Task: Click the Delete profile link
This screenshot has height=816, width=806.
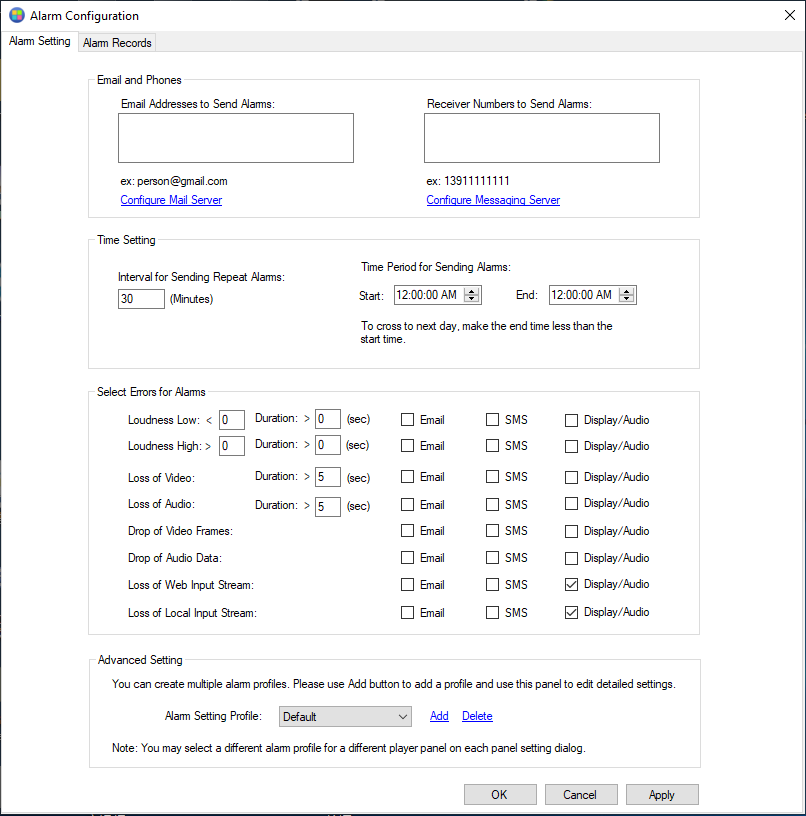Action: click(x=477, y=716)
